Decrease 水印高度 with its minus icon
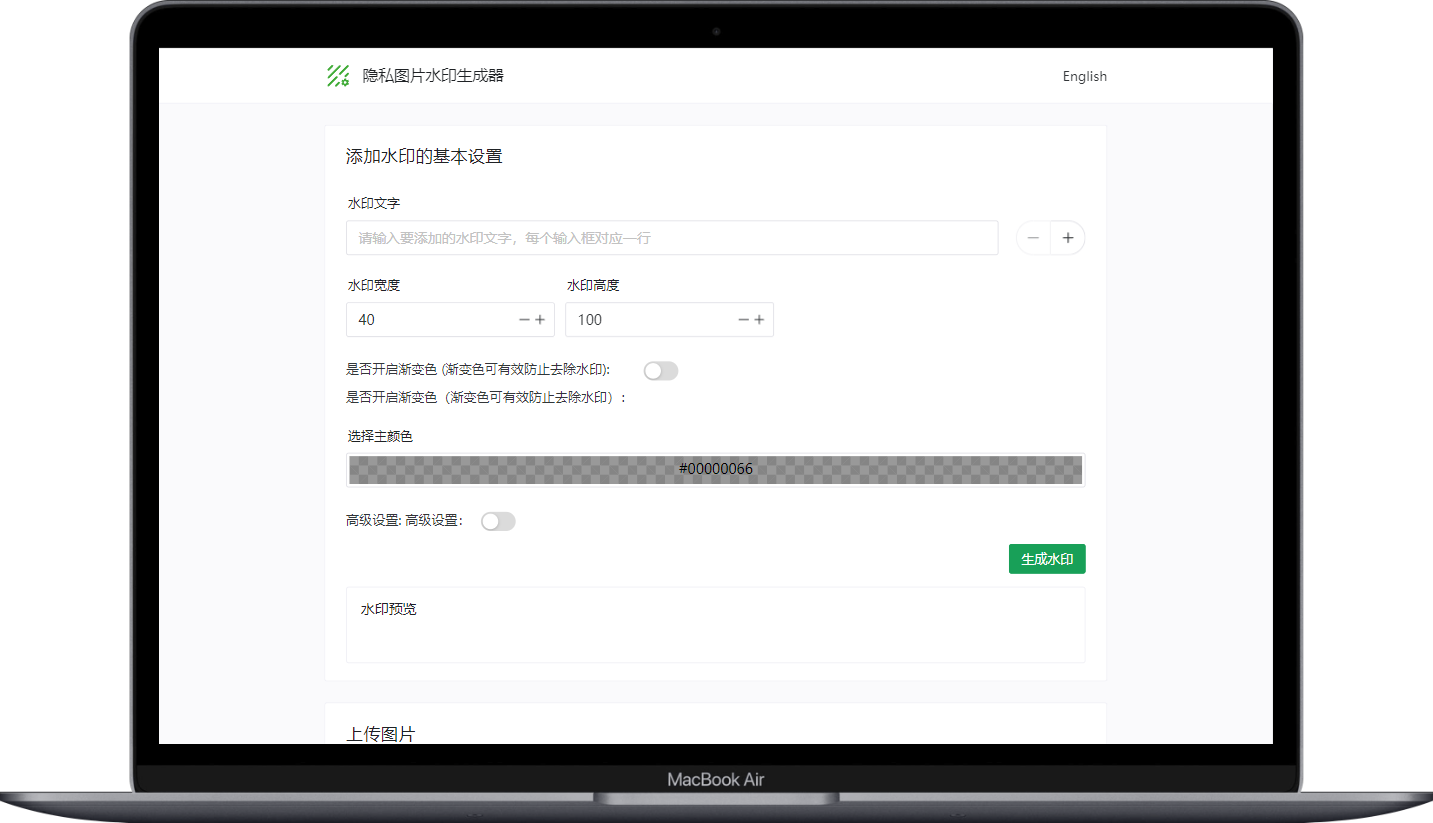The image size is (1433, 823). click(743, 320)
